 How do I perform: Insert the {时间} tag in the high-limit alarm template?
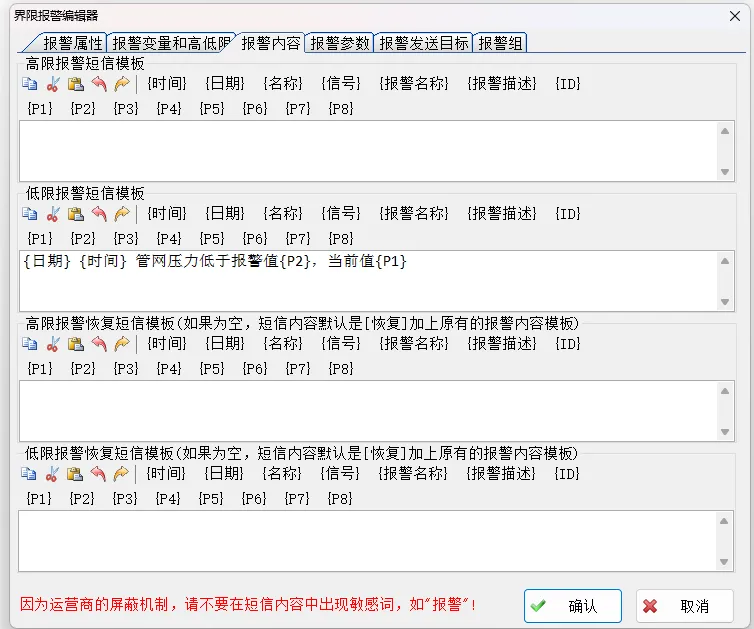pos(166,84)
